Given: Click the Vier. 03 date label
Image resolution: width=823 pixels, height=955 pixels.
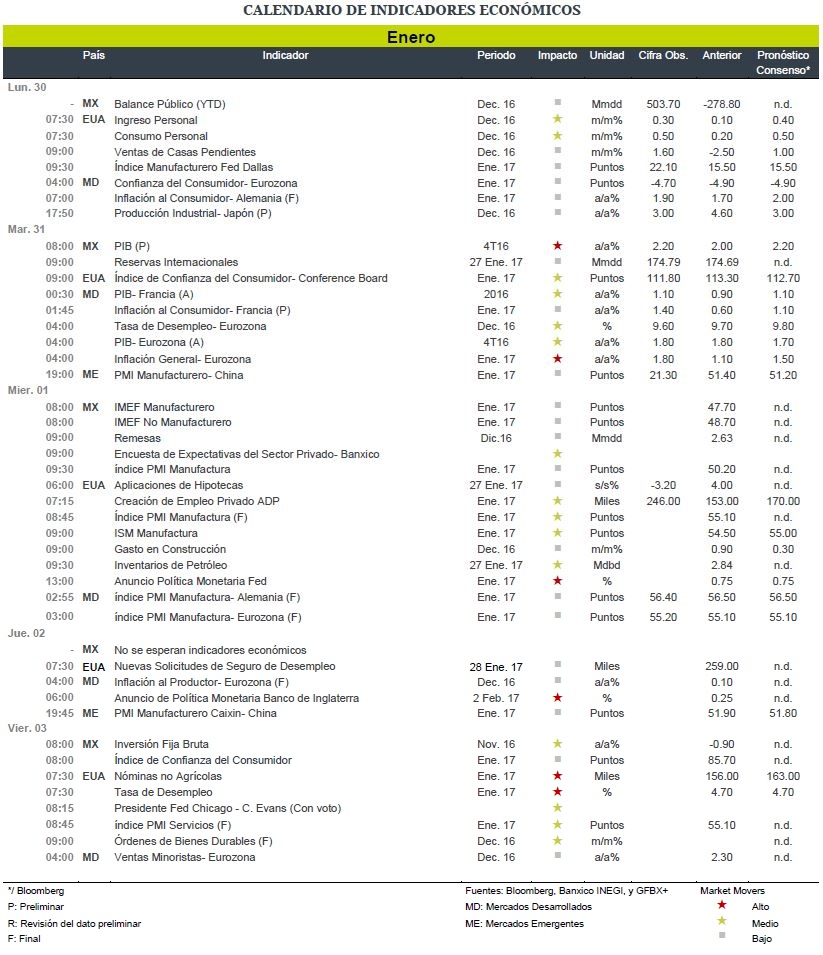Looking at the screenshot, I should pos(27,728).
